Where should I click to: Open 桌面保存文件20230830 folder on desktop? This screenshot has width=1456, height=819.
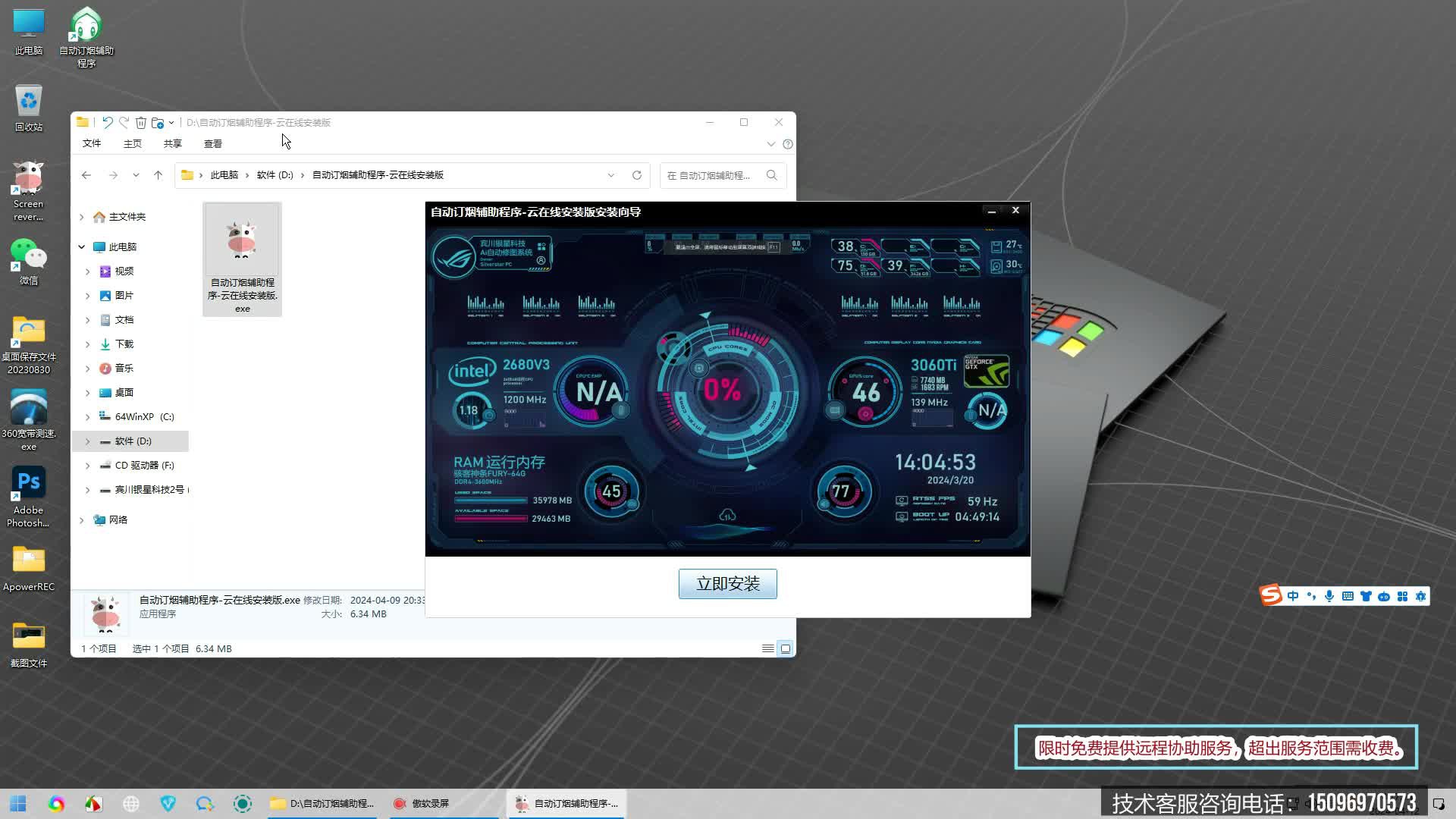click(29, 345)
